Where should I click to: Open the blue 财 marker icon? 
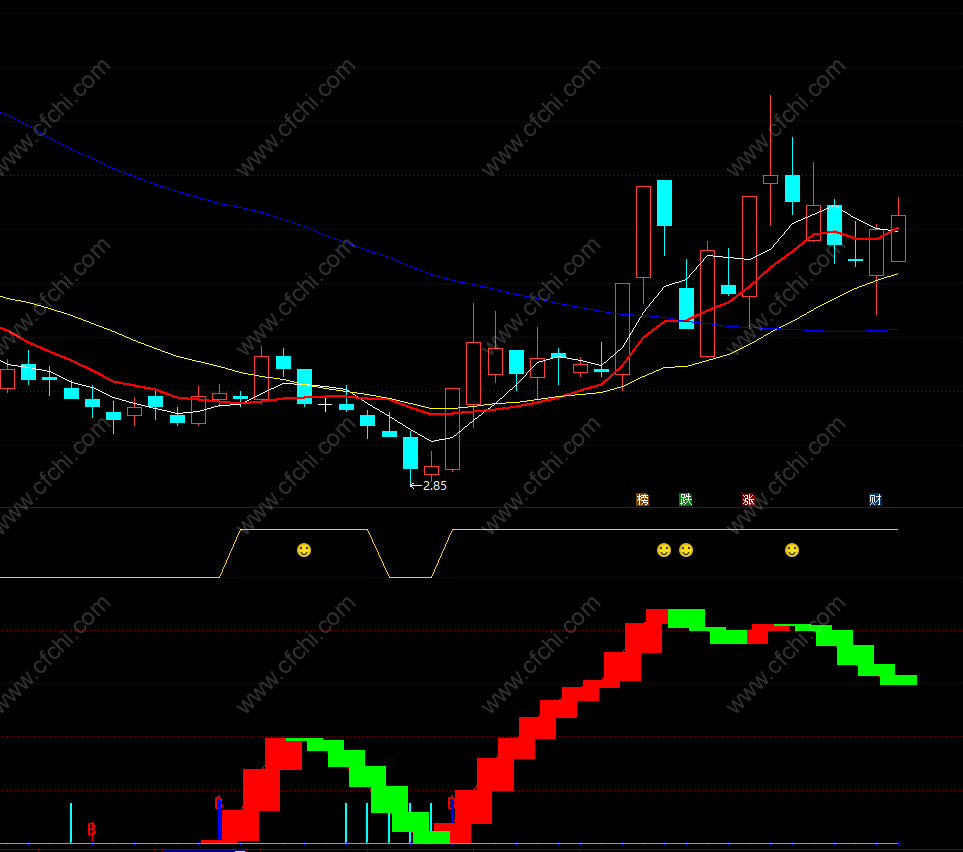(876, 499)
